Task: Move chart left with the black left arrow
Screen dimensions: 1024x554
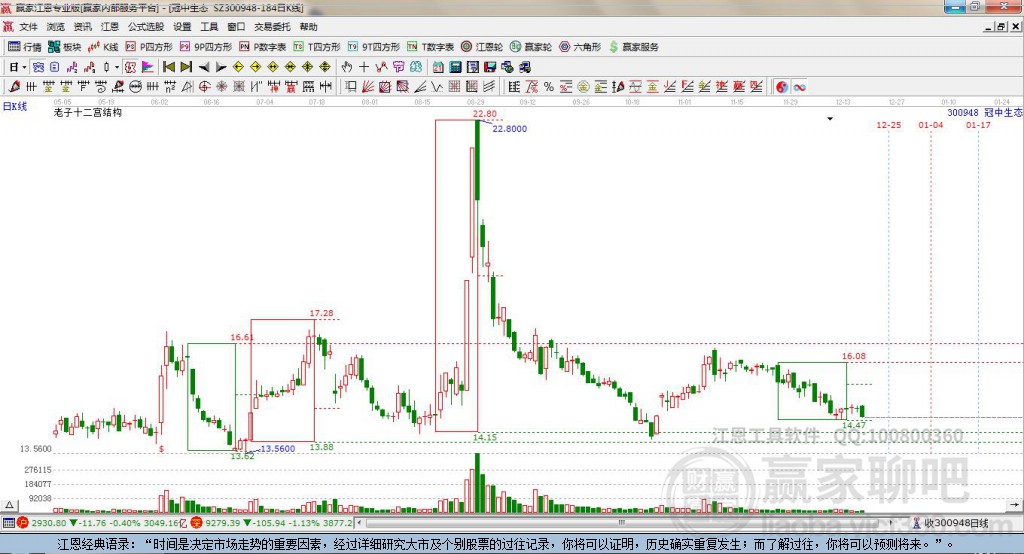Action: point(204,67)
